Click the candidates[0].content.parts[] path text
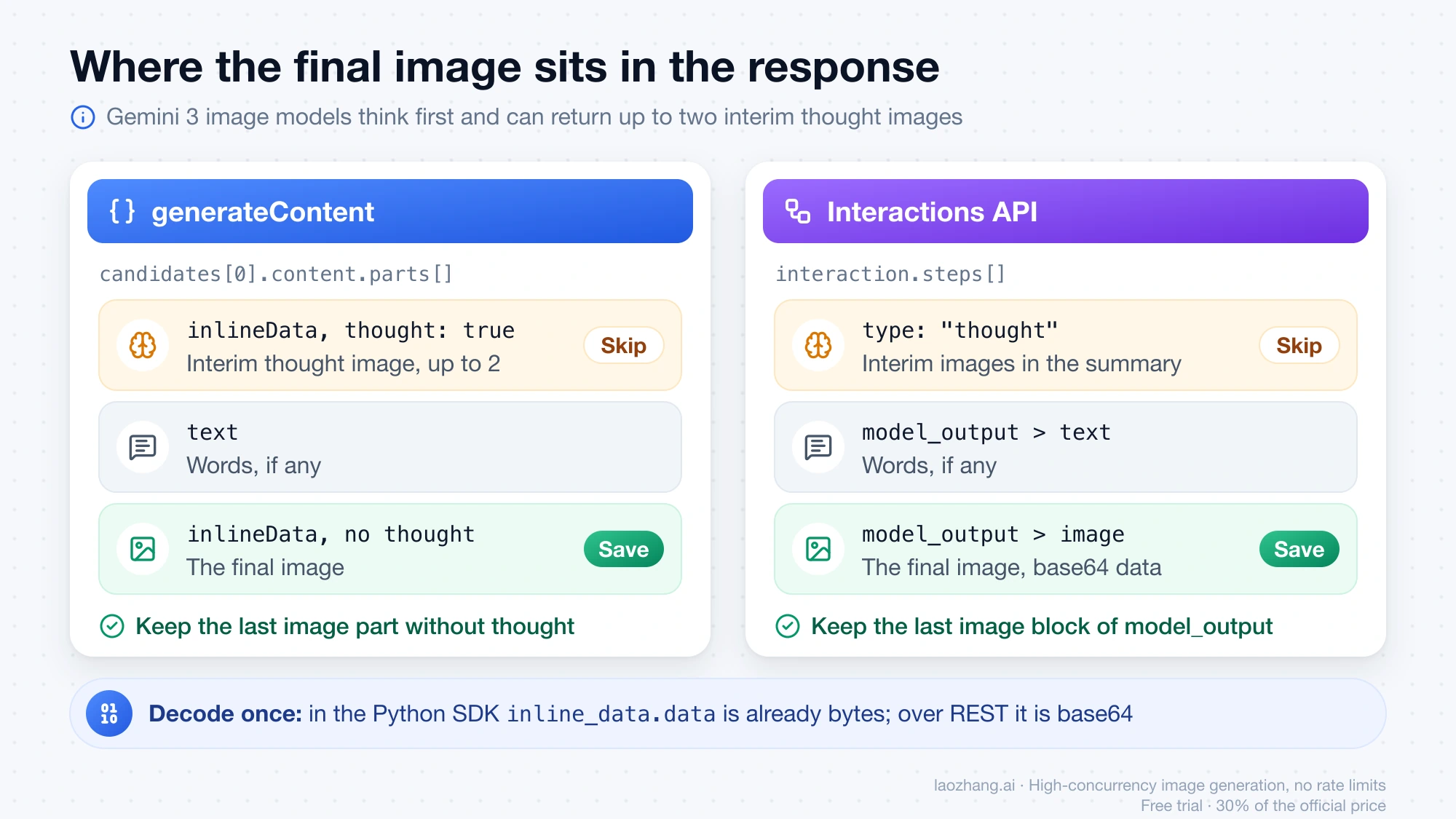 277,274
